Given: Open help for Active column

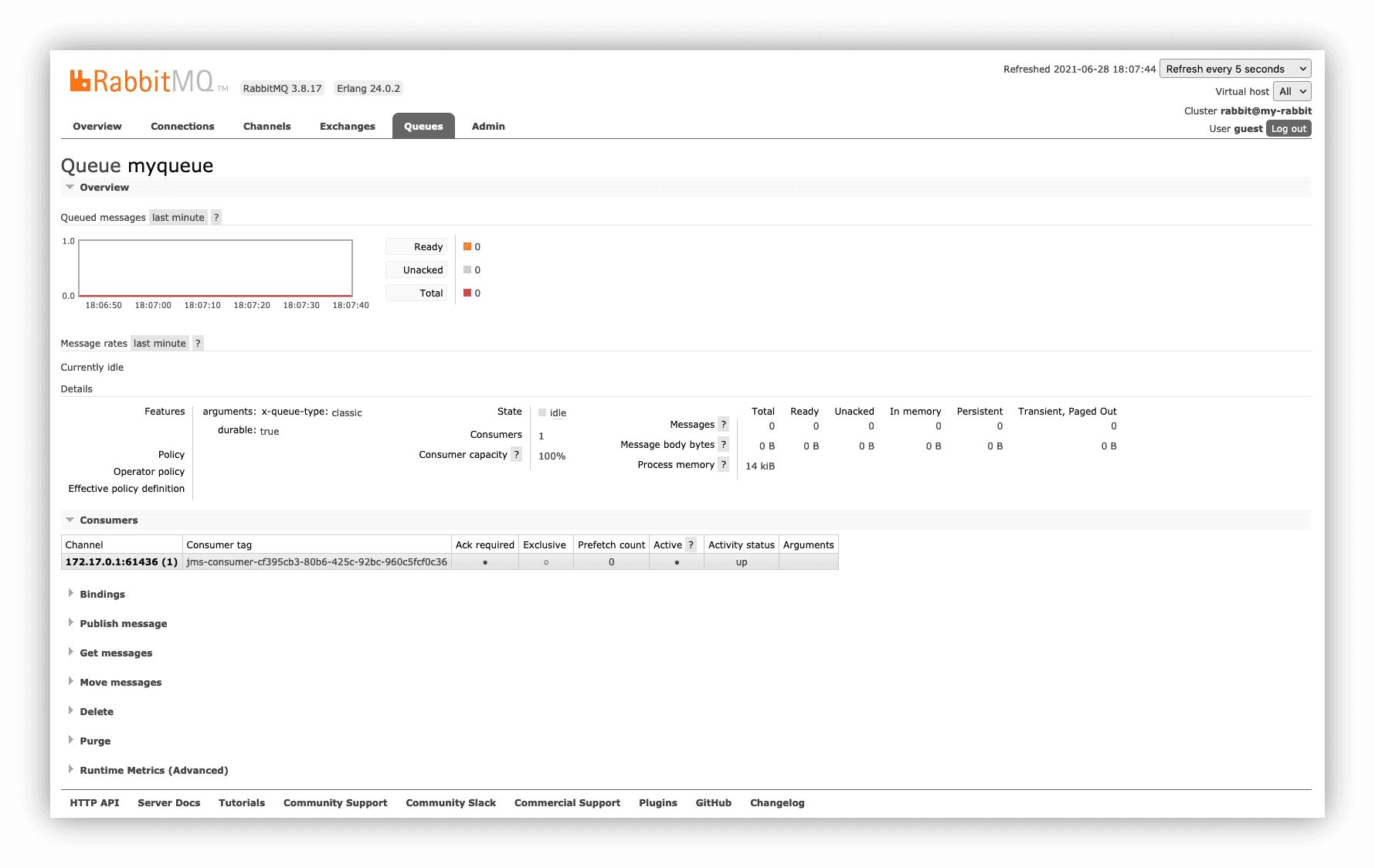Looking at the screenshot, I should tap(691, 545).
